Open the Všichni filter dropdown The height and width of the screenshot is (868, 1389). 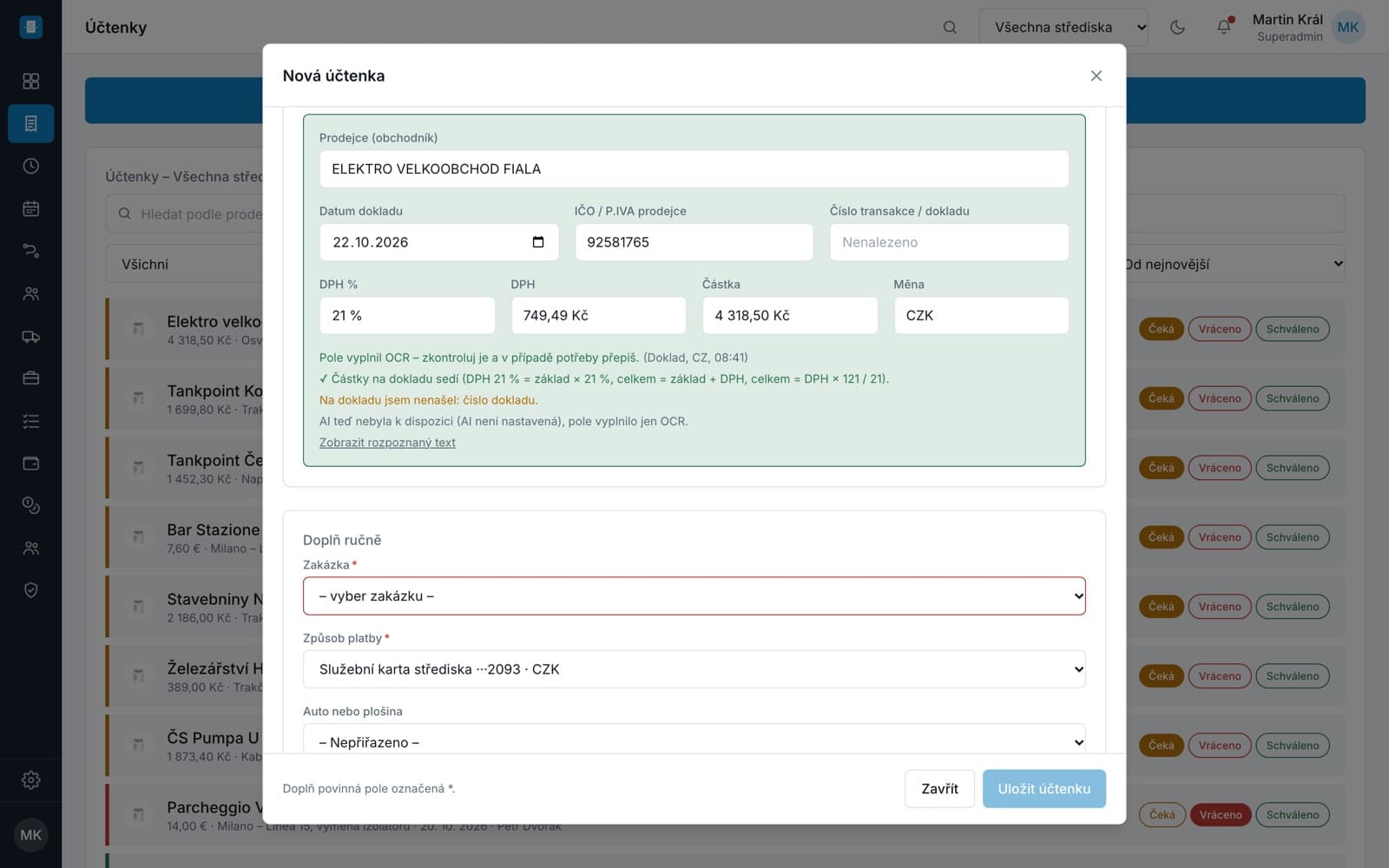click(184, 264)
